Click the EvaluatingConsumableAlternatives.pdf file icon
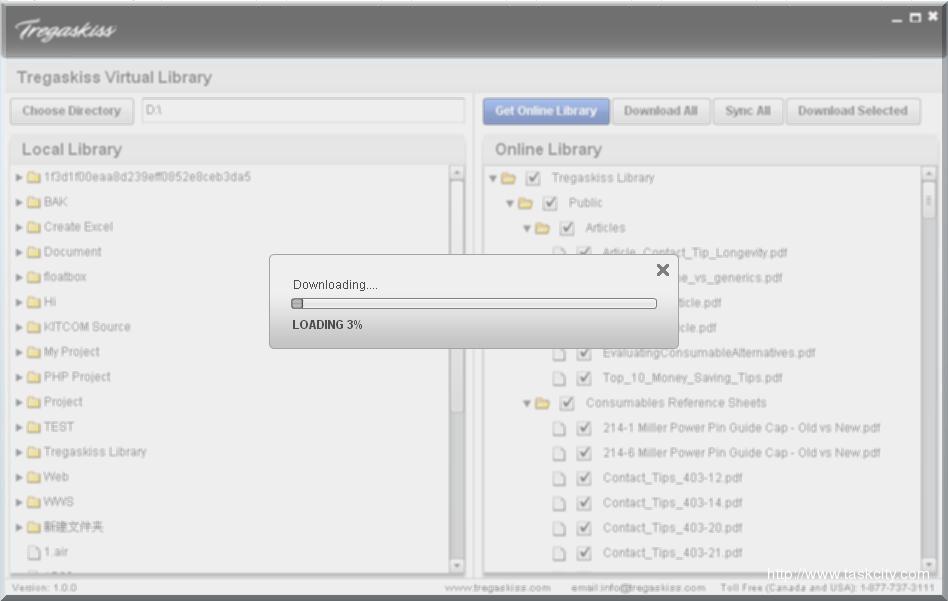Image resolution: width=948 pixels, height=601 pixels. tap(559, 354)
